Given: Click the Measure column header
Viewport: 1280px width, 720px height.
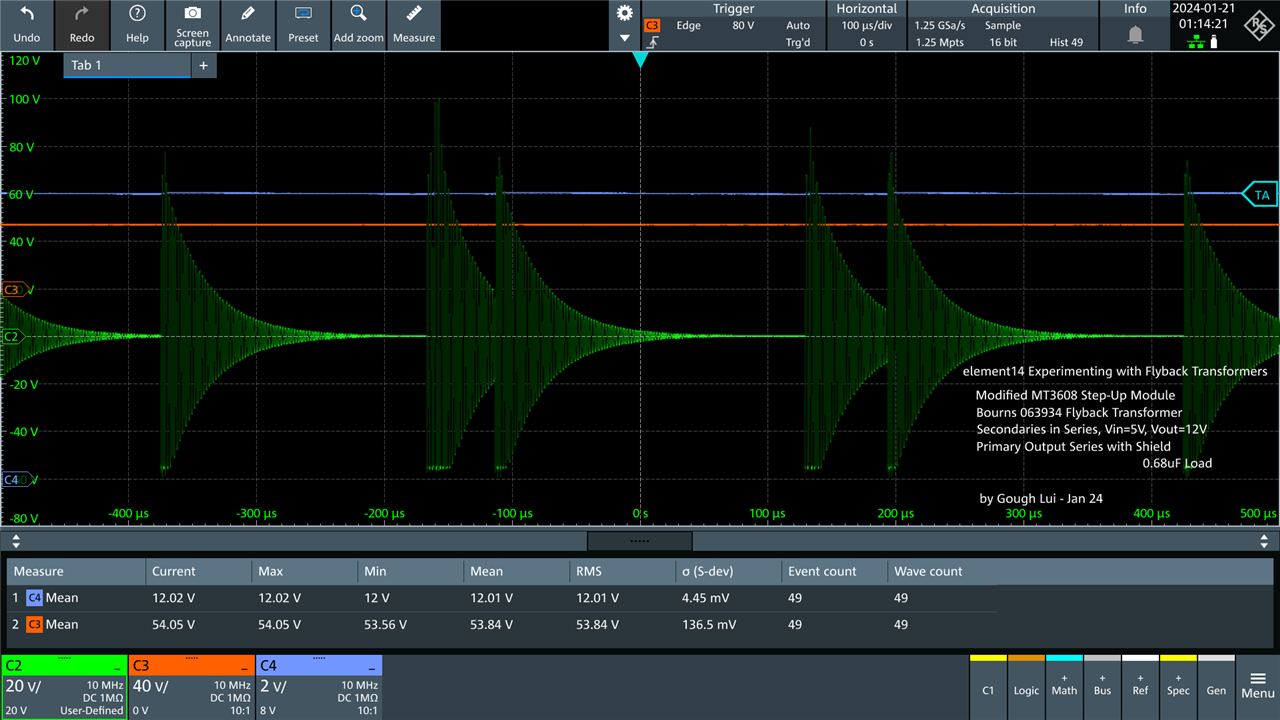Looking at the screenshot, I should pyautogui.click(x=76, y=572).
